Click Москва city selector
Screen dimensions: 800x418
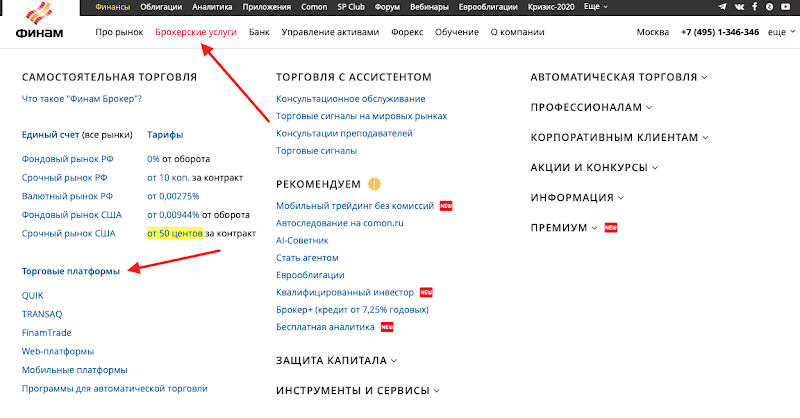653,32
